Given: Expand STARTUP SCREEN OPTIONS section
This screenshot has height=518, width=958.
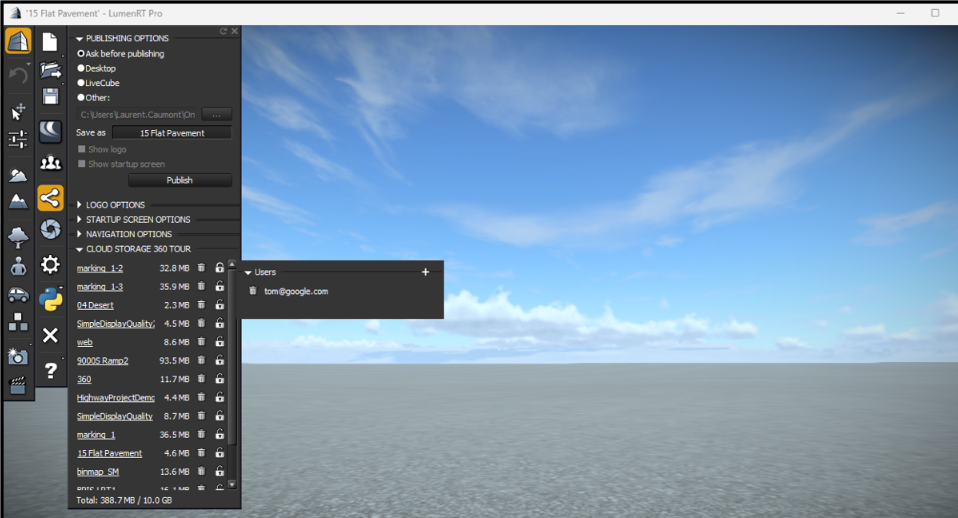Looking at the screenshot, I should [79, 219].
